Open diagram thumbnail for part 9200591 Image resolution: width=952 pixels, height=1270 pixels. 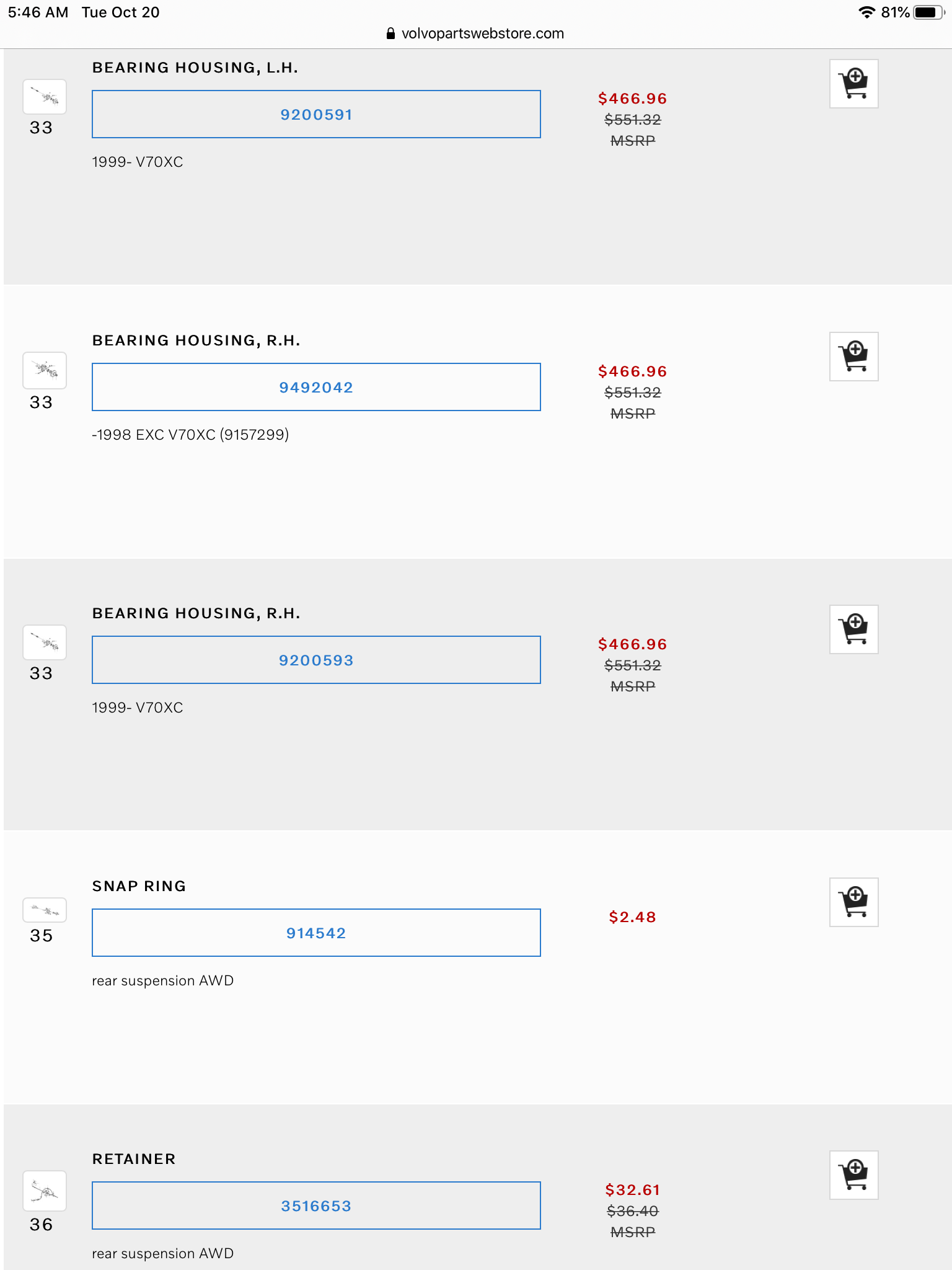(45, 97)
